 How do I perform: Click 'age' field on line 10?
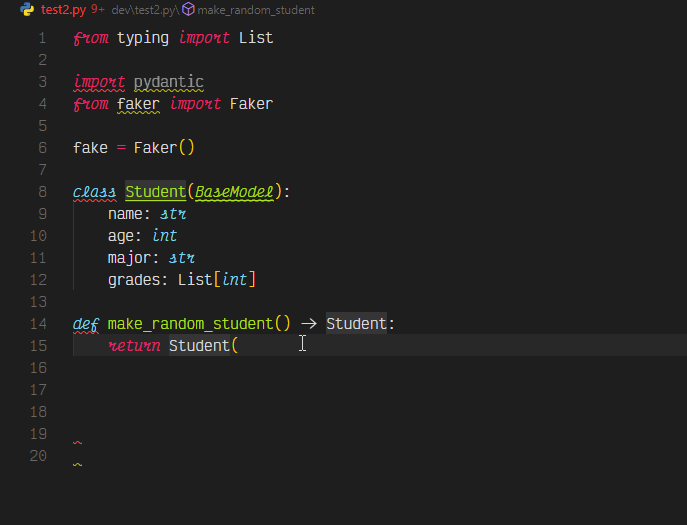pyautogui.click(x=120, y=236)
